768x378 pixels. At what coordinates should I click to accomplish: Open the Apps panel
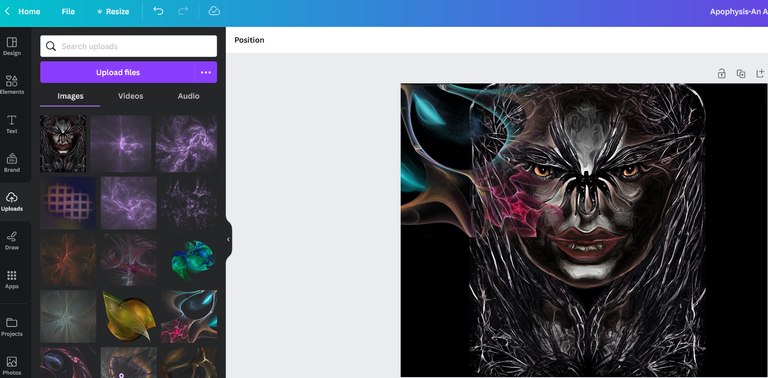[x=12, y=279]
